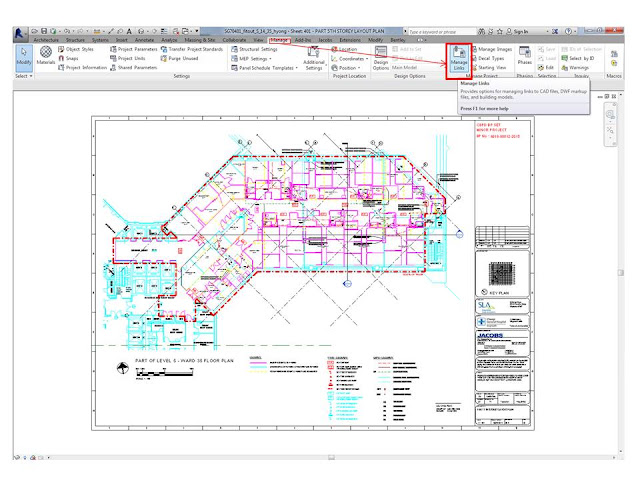Click Purge Unused
The height and width of the screenshot is (480, 640).
coord(180,58)
